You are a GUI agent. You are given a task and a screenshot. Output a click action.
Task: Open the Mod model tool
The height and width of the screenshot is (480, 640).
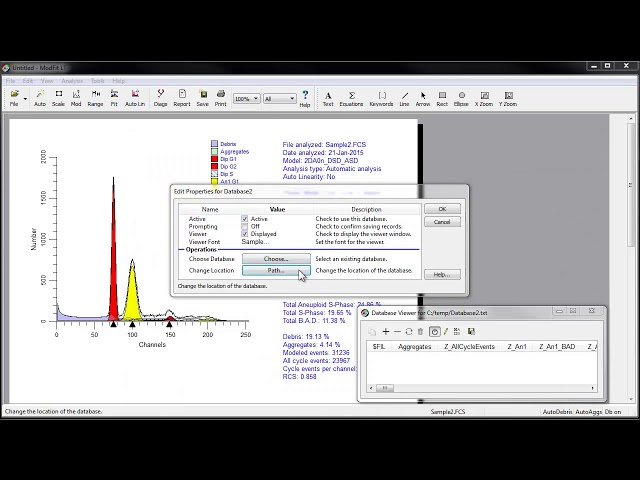pos(76,98)
